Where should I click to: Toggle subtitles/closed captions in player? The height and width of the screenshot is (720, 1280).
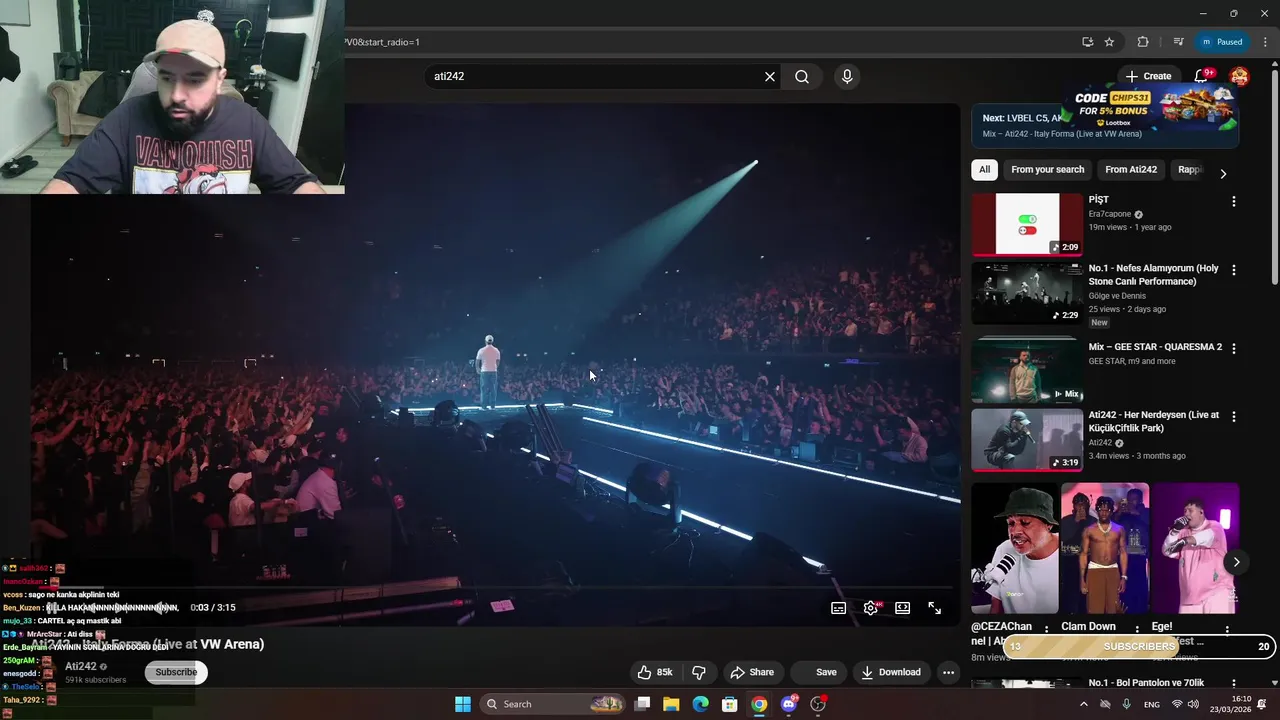pyautogui.click(x=839, y=608)
